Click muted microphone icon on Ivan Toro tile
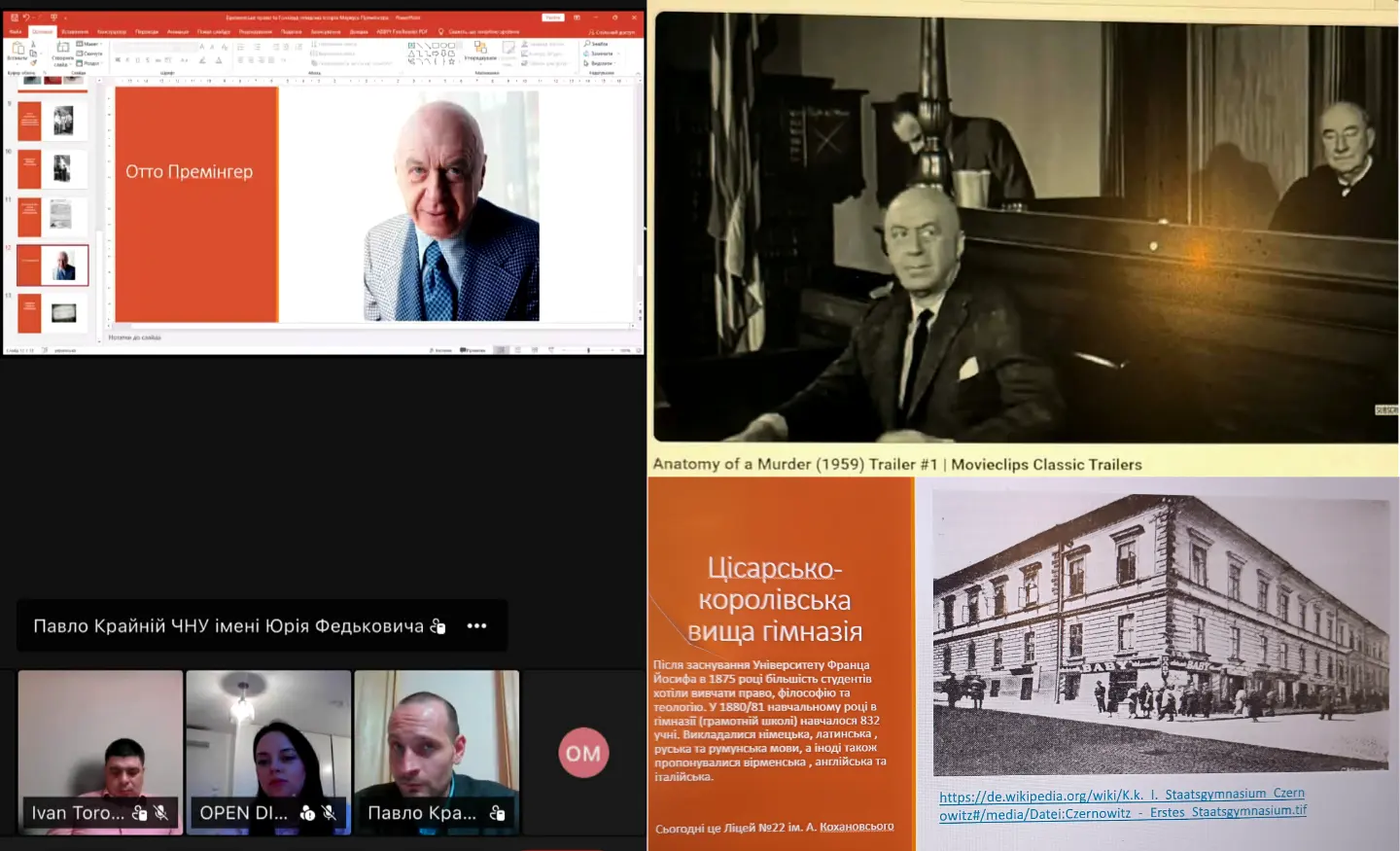This screenshot has width=1400, height=851. 161,812
